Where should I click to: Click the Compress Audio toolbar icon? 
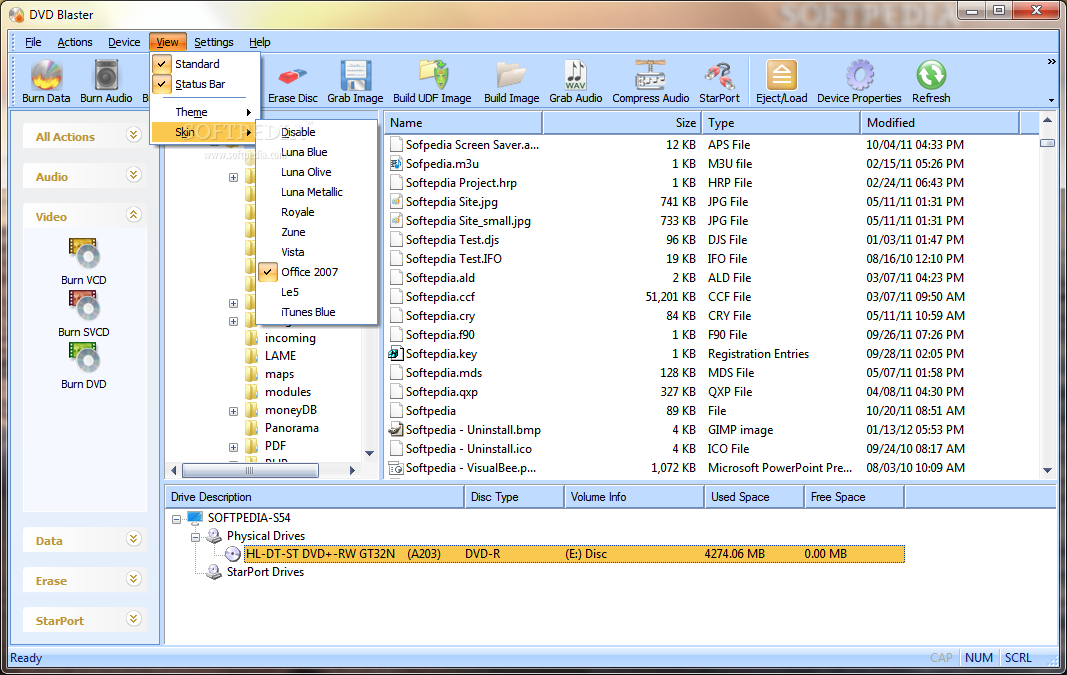[651, 75]
